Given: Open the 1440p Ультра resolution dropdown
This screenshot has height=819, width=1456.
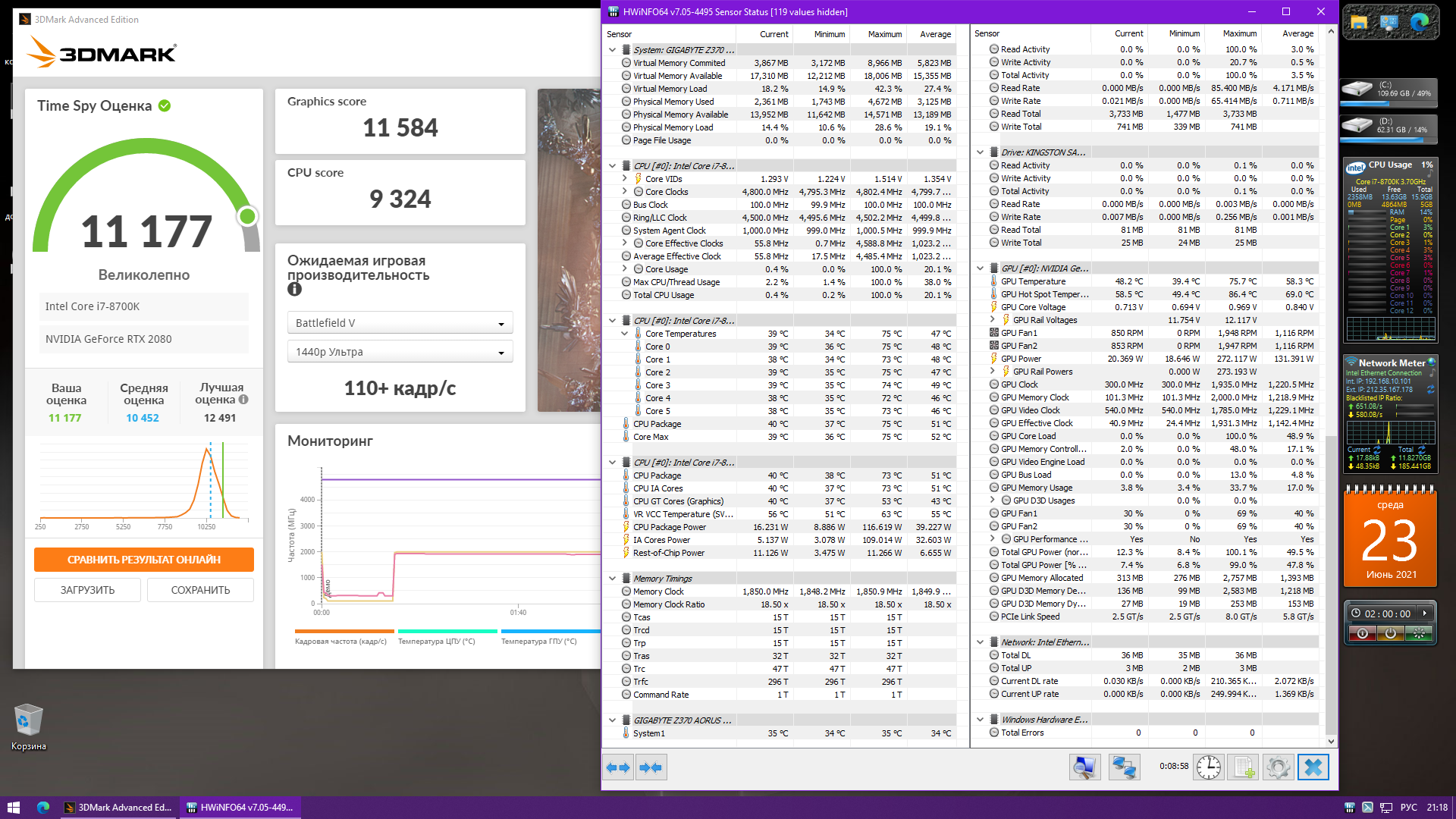Looking at the screenshot, I should [400, 352].
